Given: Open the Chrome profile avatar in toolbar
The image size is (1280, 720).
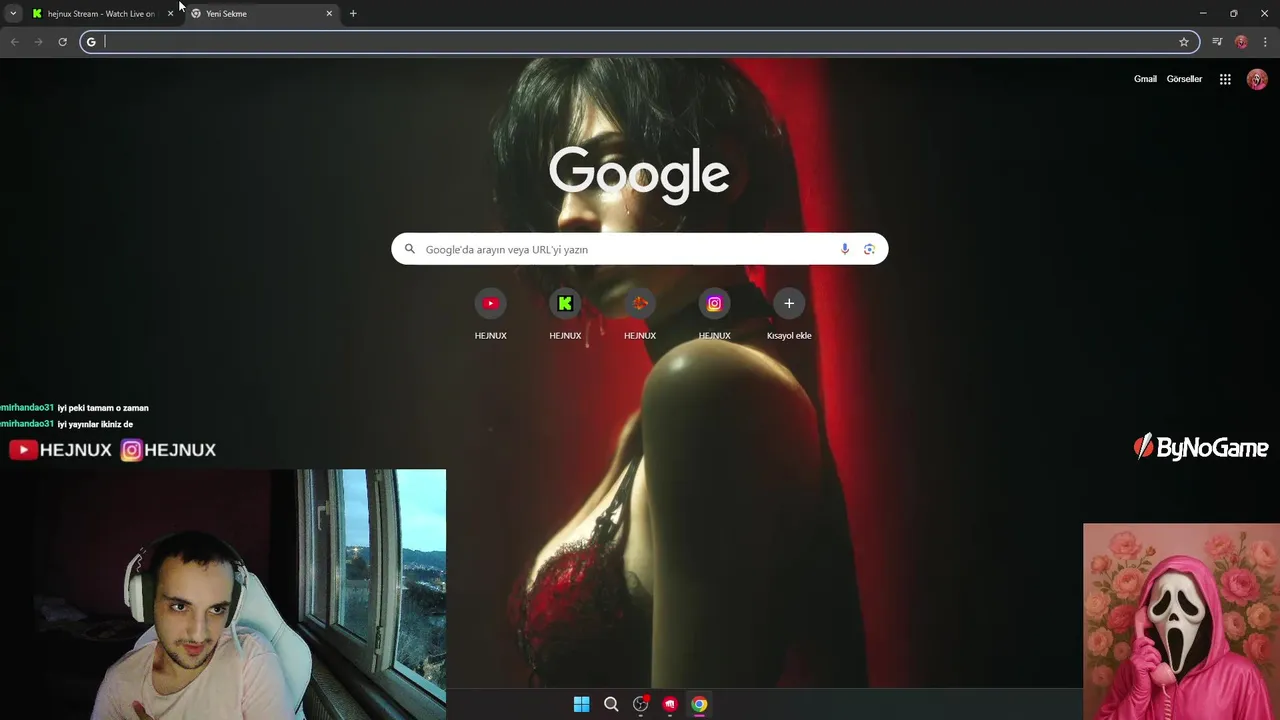Looking at the screenshot, I should [x=1241, y=42].
